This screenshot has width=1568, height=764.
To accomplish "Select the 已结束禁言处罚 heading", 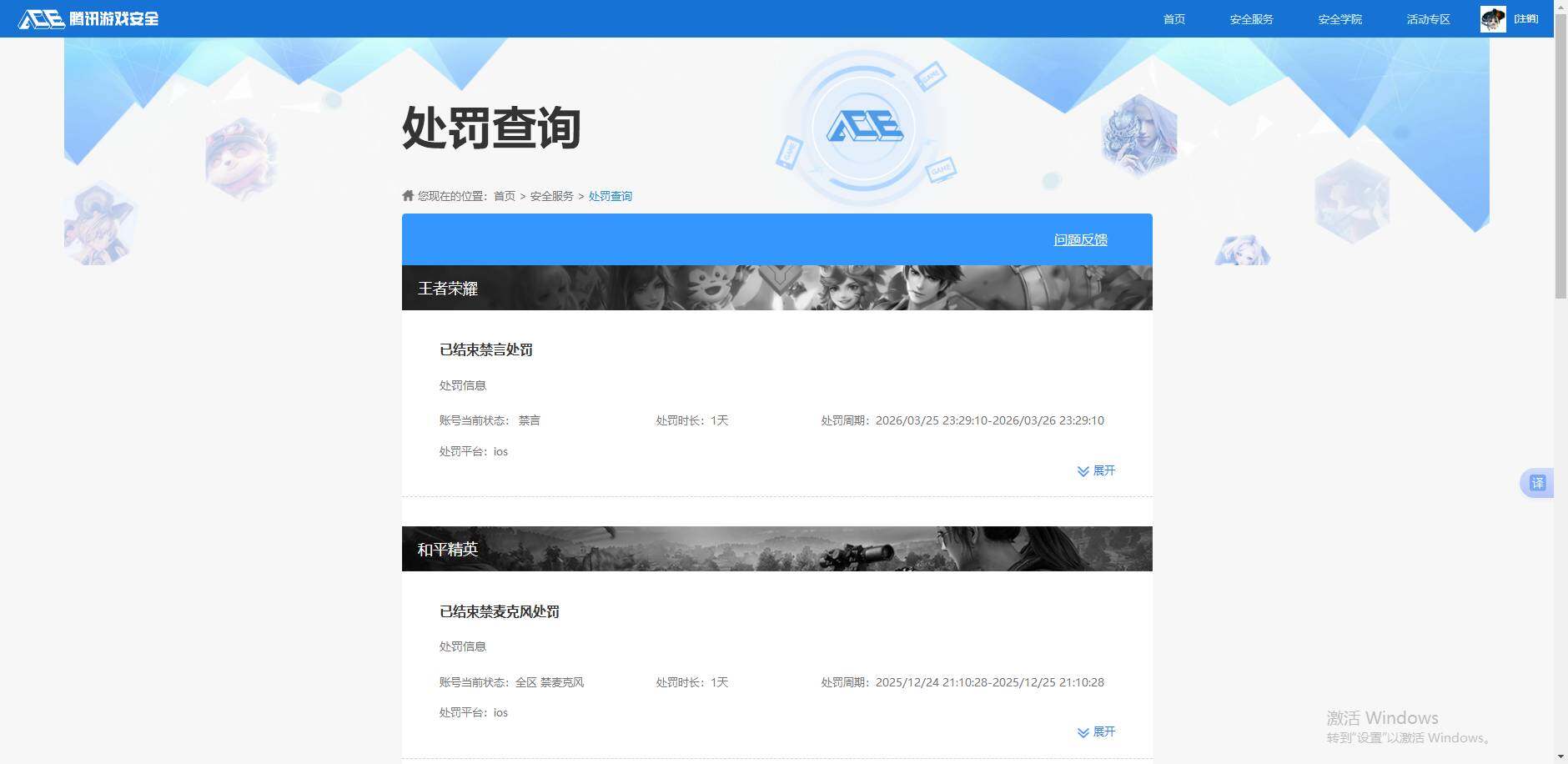I will click(x=486, y=349).
